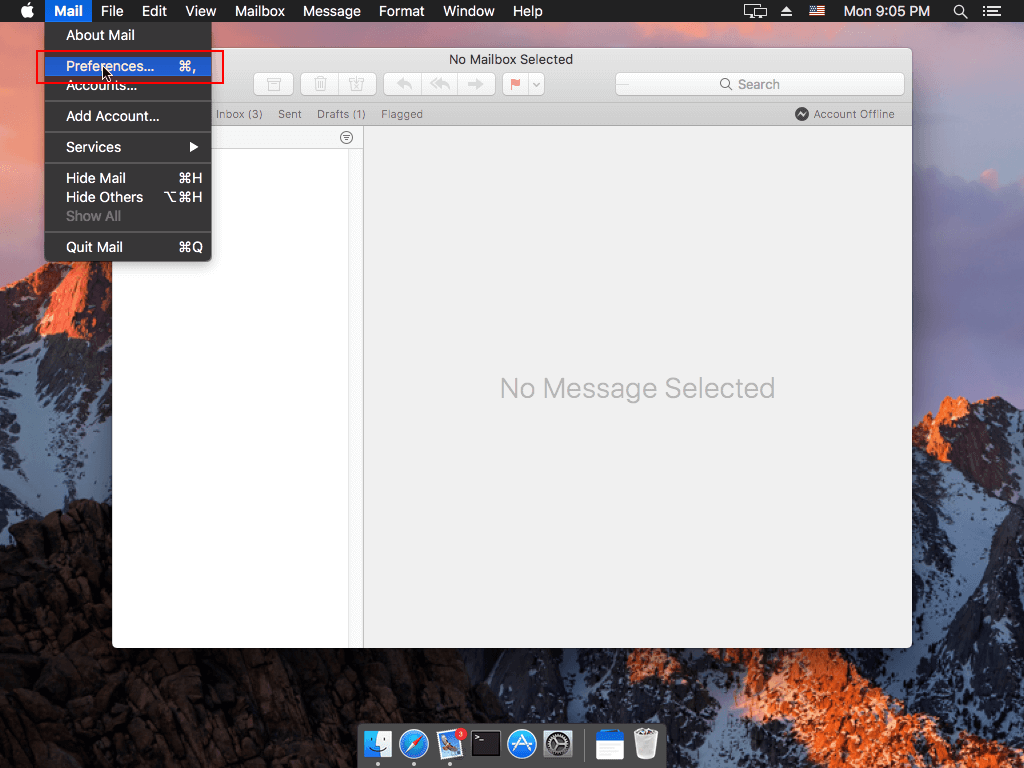This screenshot has width=1024, height=768.
Task: Click the Reply arrow icon in toolbar
Action: coord(403,84)
